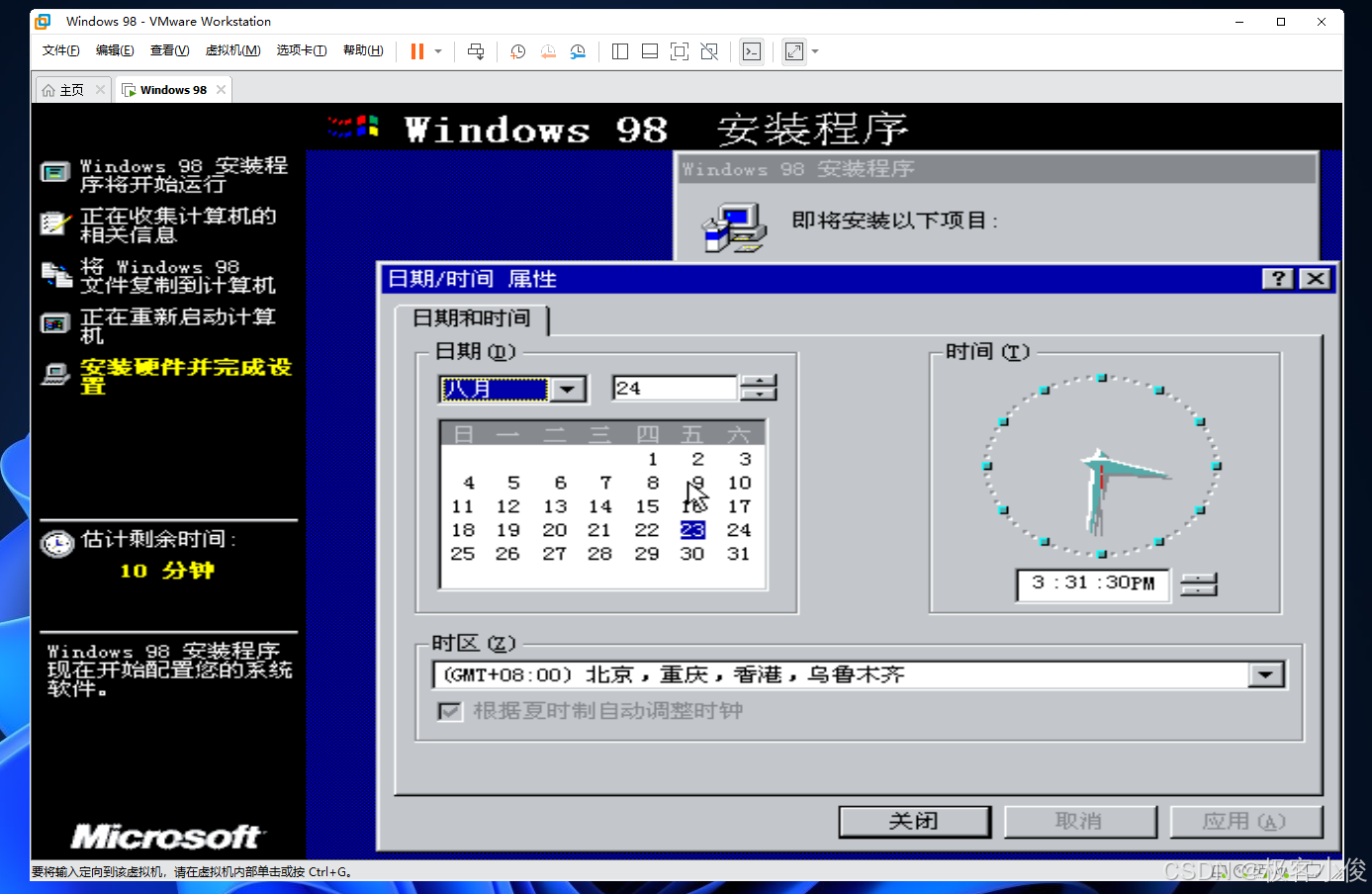Open the time zone dropdown arrow
The height and width of the screenshot is (894, 1372).
1266,674
